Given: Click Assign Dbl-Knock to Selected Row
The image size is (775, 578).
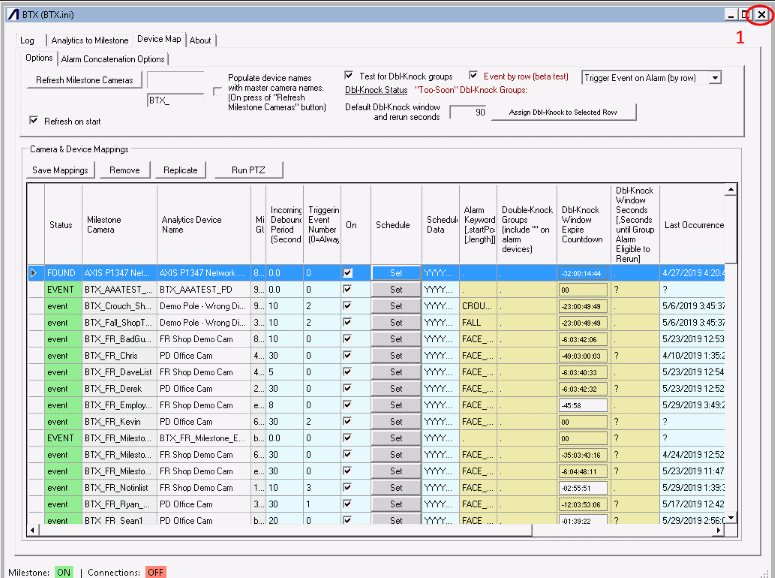Looking at the screenshot, I should pyautogui.click(x=563, y=112).
